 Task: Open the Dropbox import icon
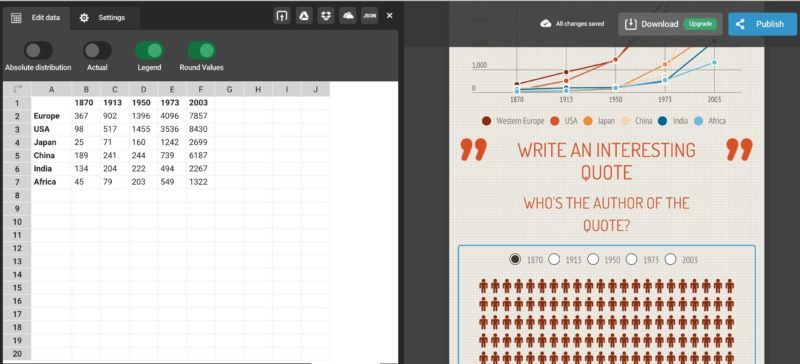click(x=326, y=16)
